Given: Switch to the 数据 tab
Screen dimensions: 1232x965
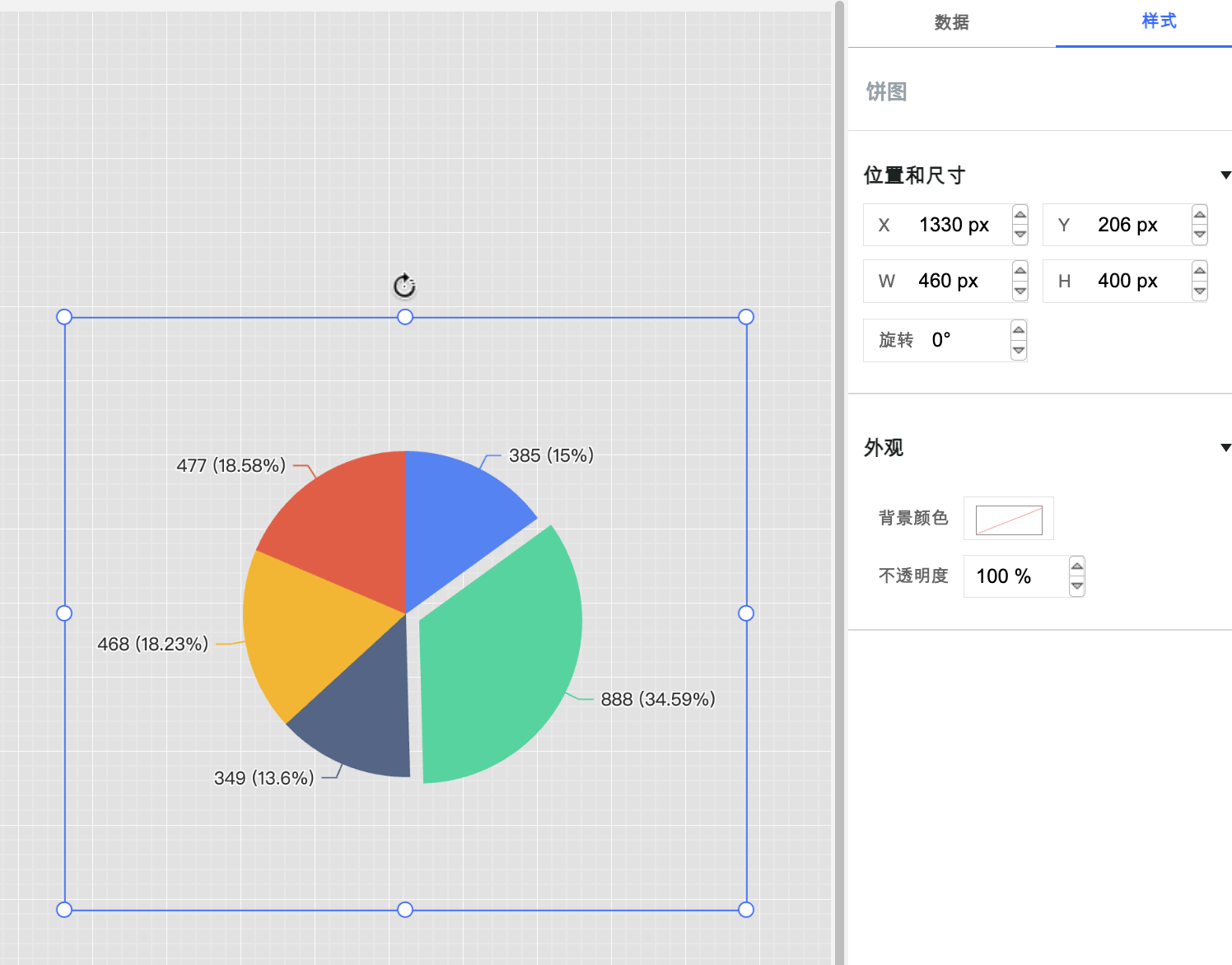Looking at the screenshot, I should pos(951,22).
